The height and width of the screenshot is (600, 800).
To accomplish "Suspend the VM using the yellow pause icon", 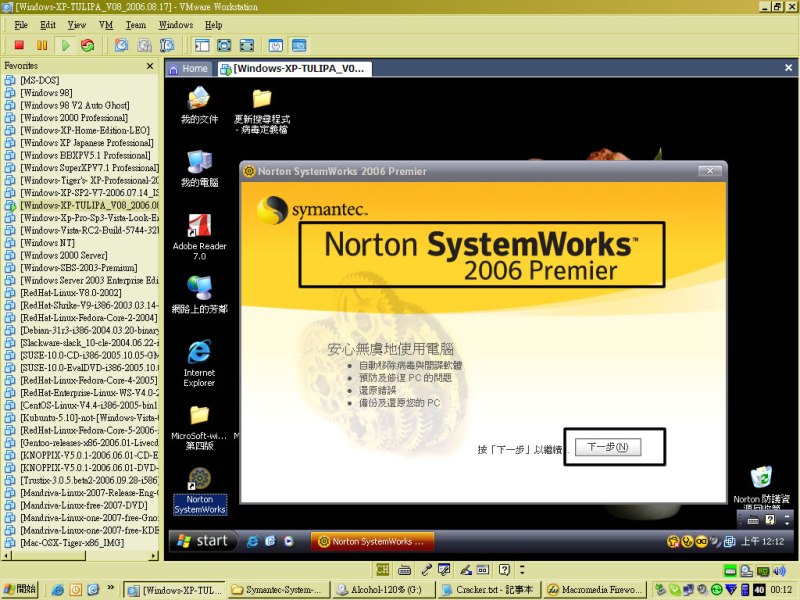I will coord(42,45).
